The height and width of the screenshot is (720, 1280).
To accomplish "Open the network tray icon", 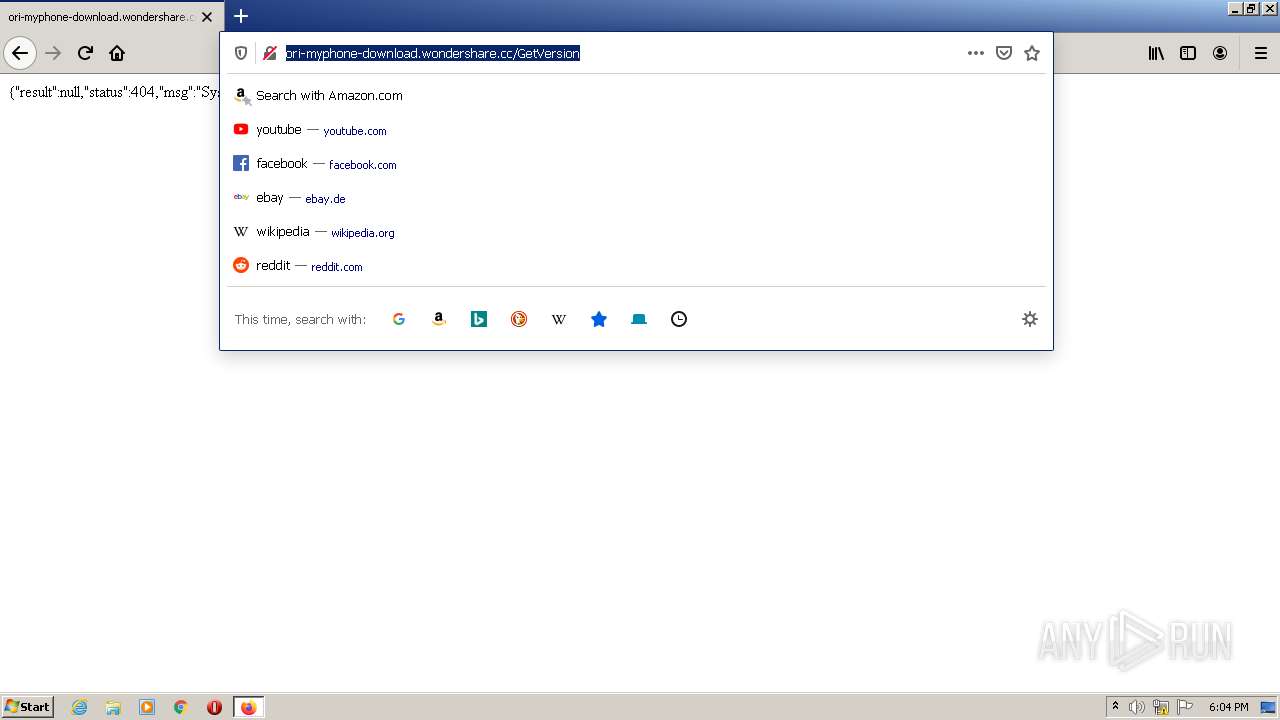I will coord(1161,707).
